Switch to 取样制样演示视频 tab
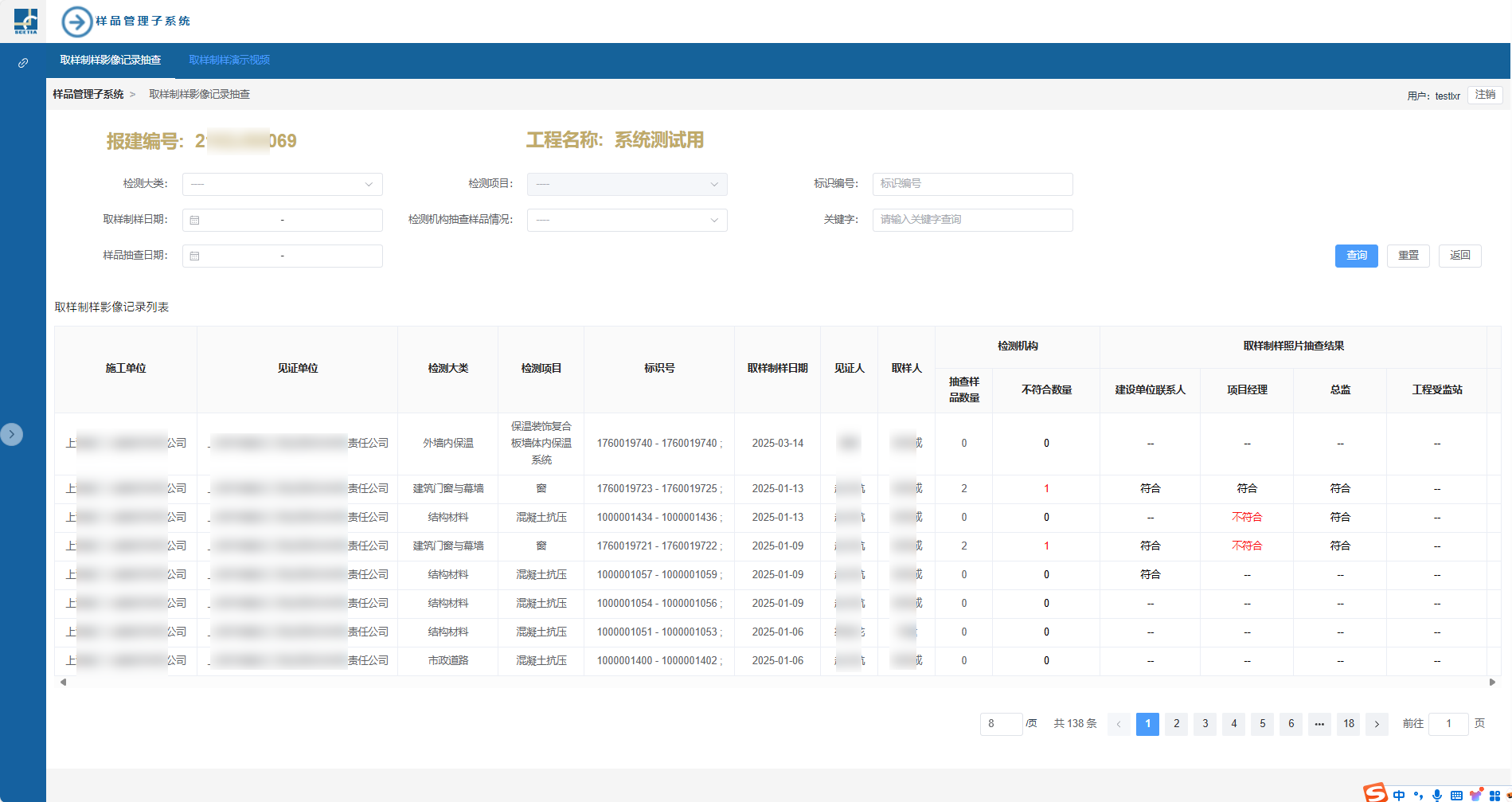1512x802 pixels. coord(229,60)
